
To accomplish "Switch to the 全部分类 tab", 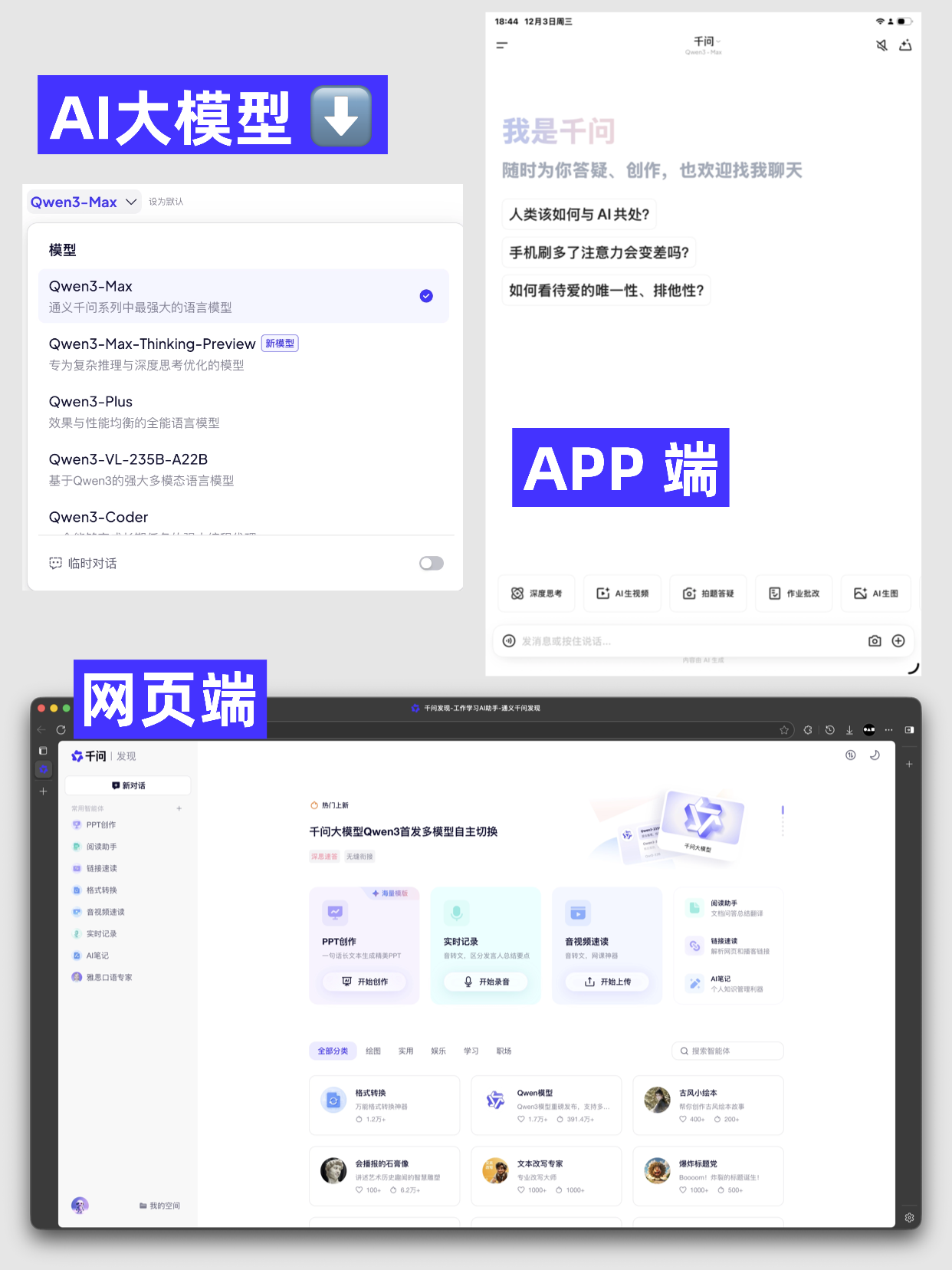I will tap(333, 1051).
